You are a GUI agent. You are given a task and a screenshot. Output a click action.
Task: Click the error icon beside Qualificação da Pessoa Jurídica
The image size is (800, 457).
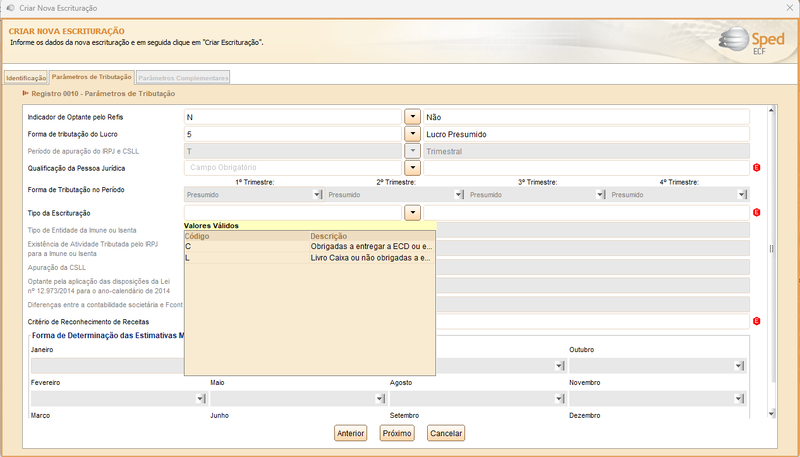pyautogui.click(x=757, y=167)
